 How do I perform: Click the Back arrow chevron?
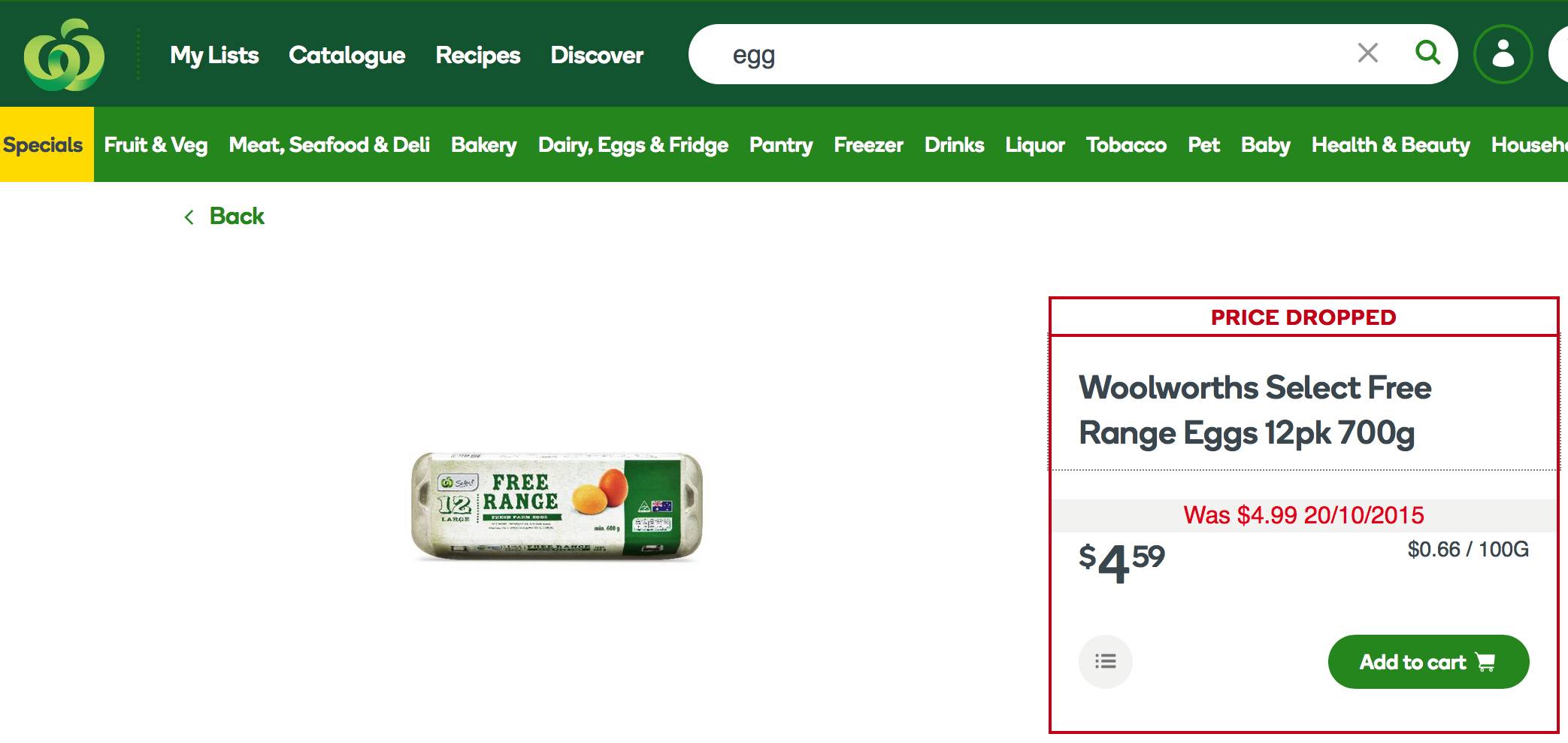click(x=189, y=217)
